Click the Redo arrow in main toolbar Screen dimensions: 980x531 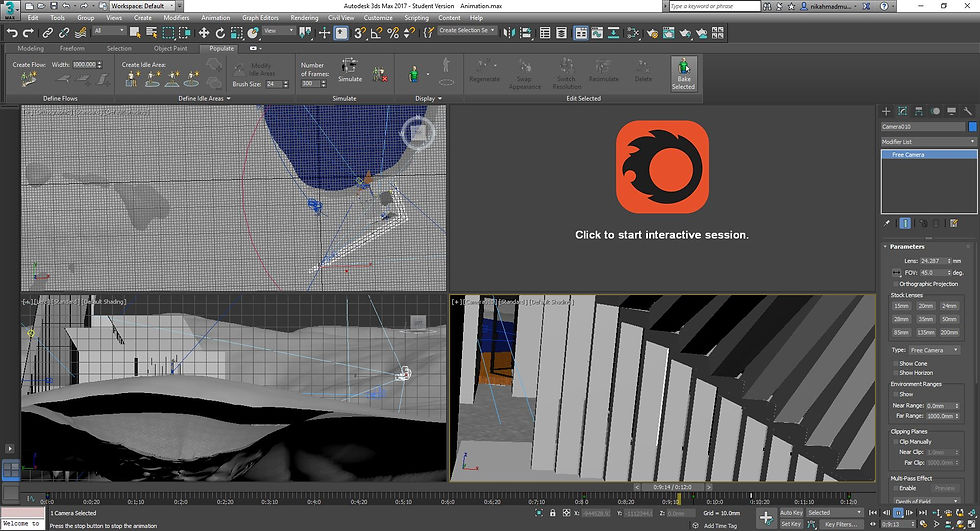point(28,33)
